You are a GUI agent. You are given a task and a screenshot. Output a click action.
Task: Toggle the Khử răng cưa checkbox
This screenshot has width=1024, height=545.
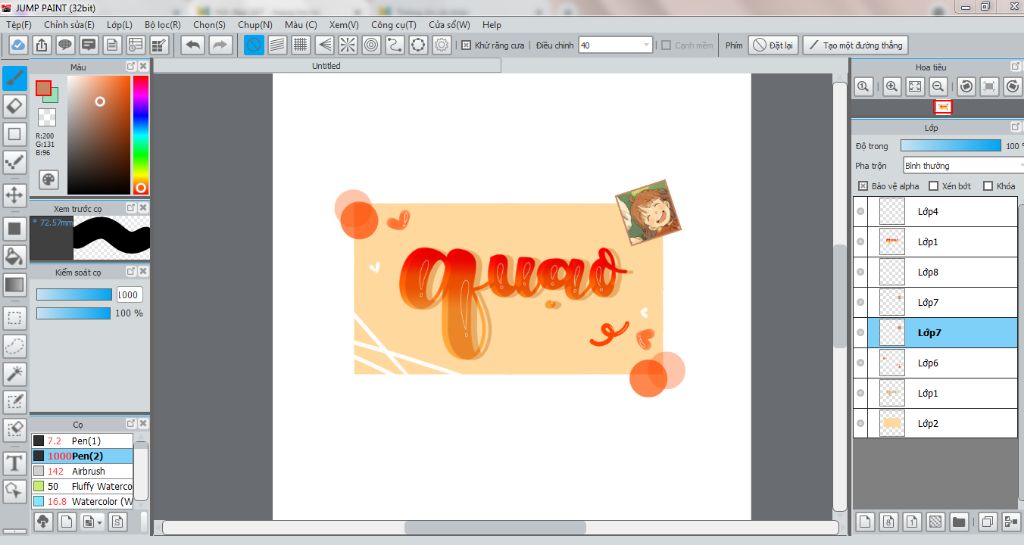[x=466, y=45]
